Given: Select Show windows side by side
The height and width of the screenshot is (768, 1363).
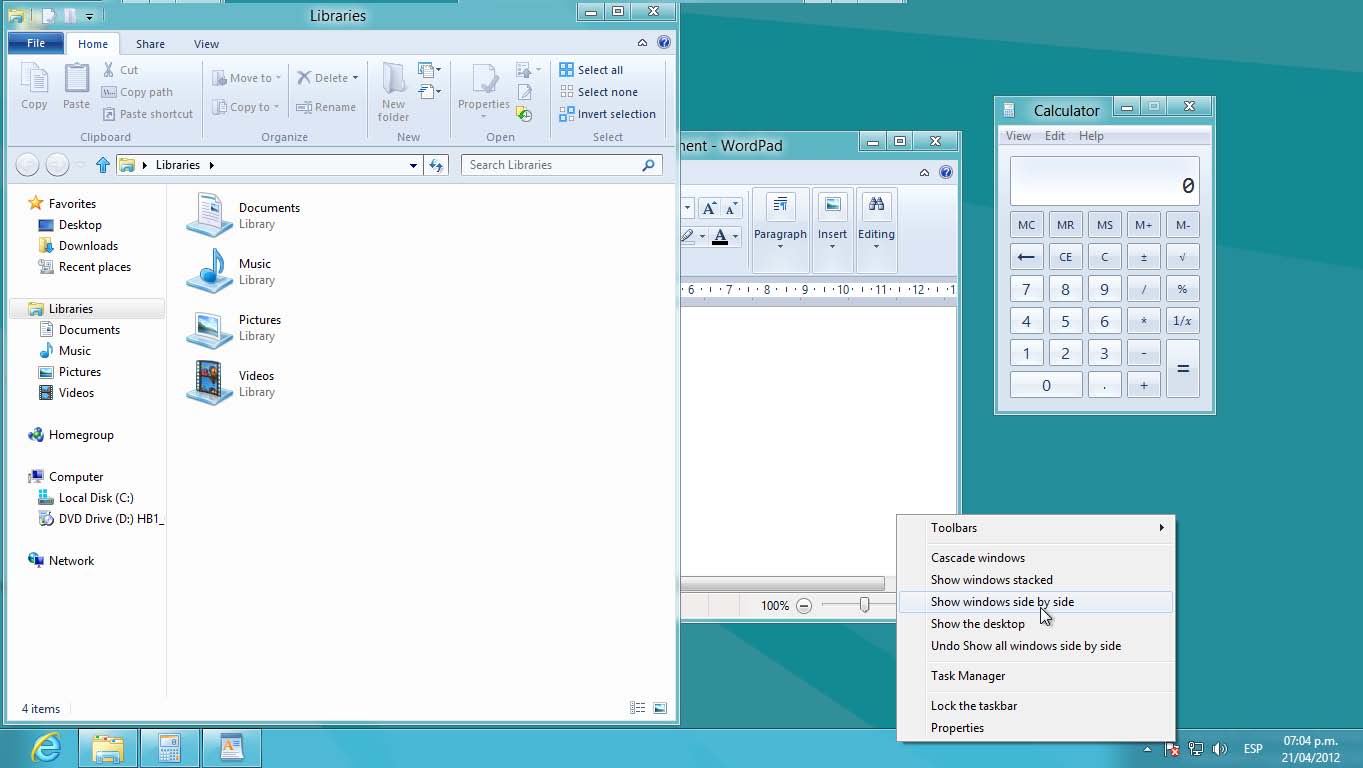Looking at the screenshot, I should pos(1002,602).
